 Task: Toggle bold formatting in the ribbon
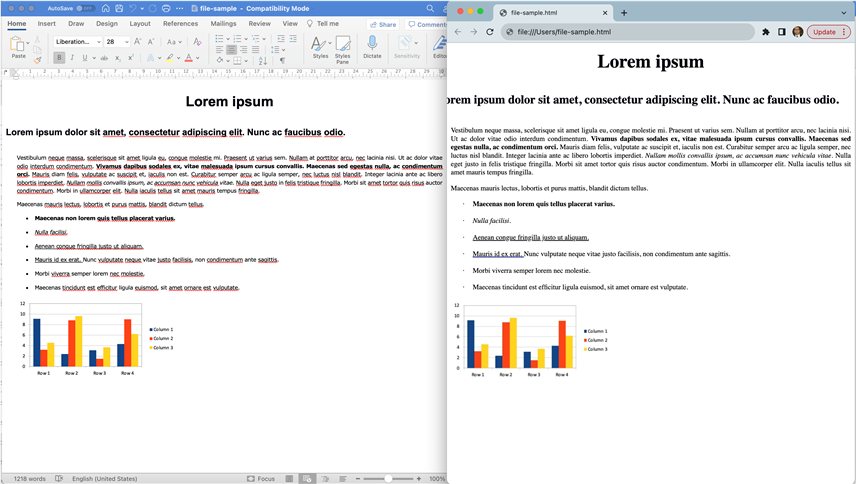point(59,58)
